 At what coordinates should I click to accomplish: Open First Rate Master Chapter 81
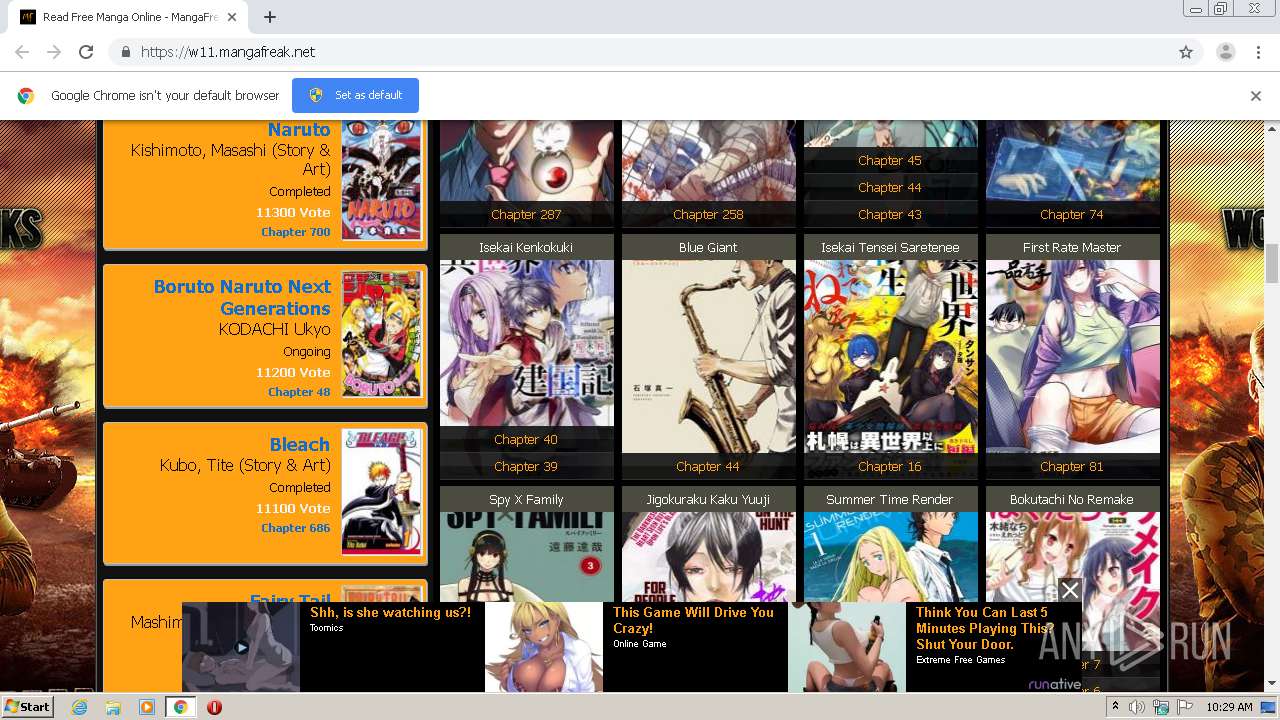[1072, 466]
